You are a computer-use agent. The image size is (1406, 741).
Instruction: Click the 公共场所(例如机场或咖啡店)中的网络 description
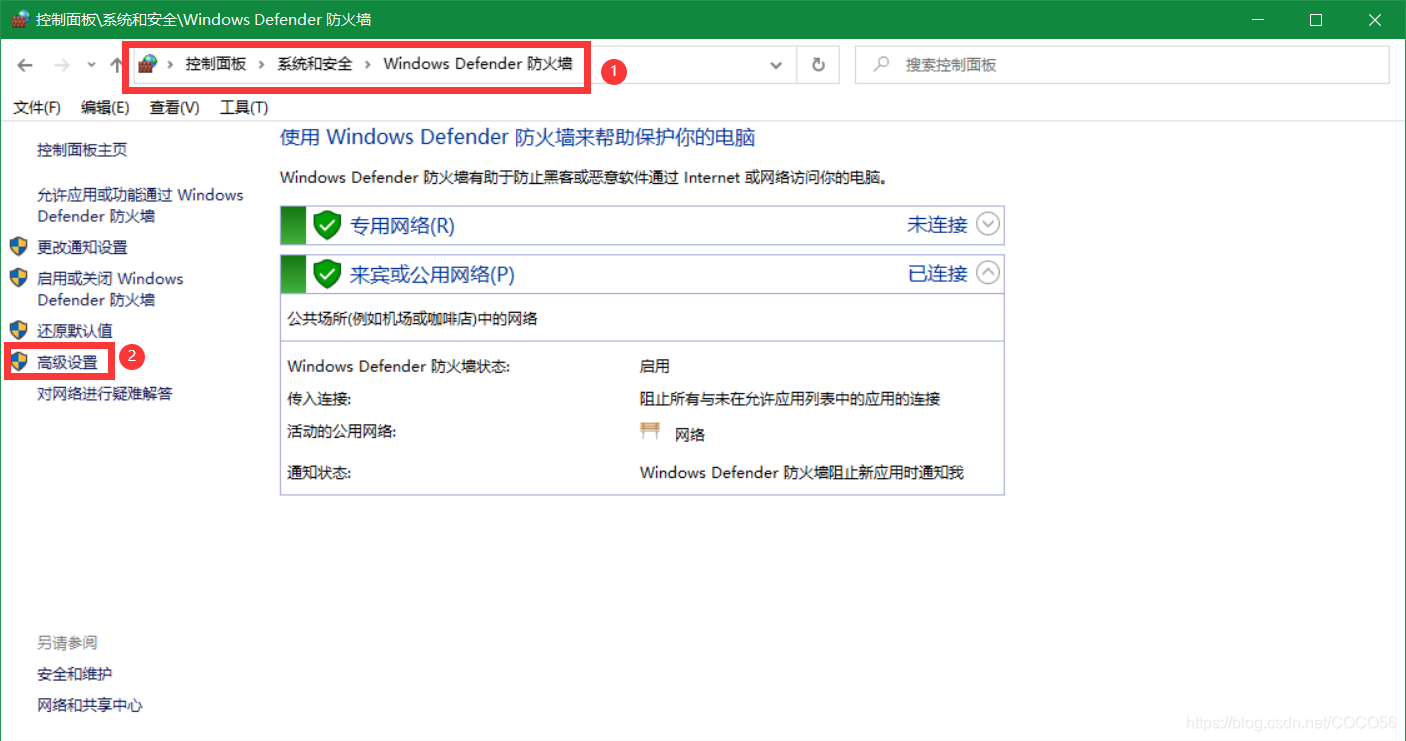412,319
